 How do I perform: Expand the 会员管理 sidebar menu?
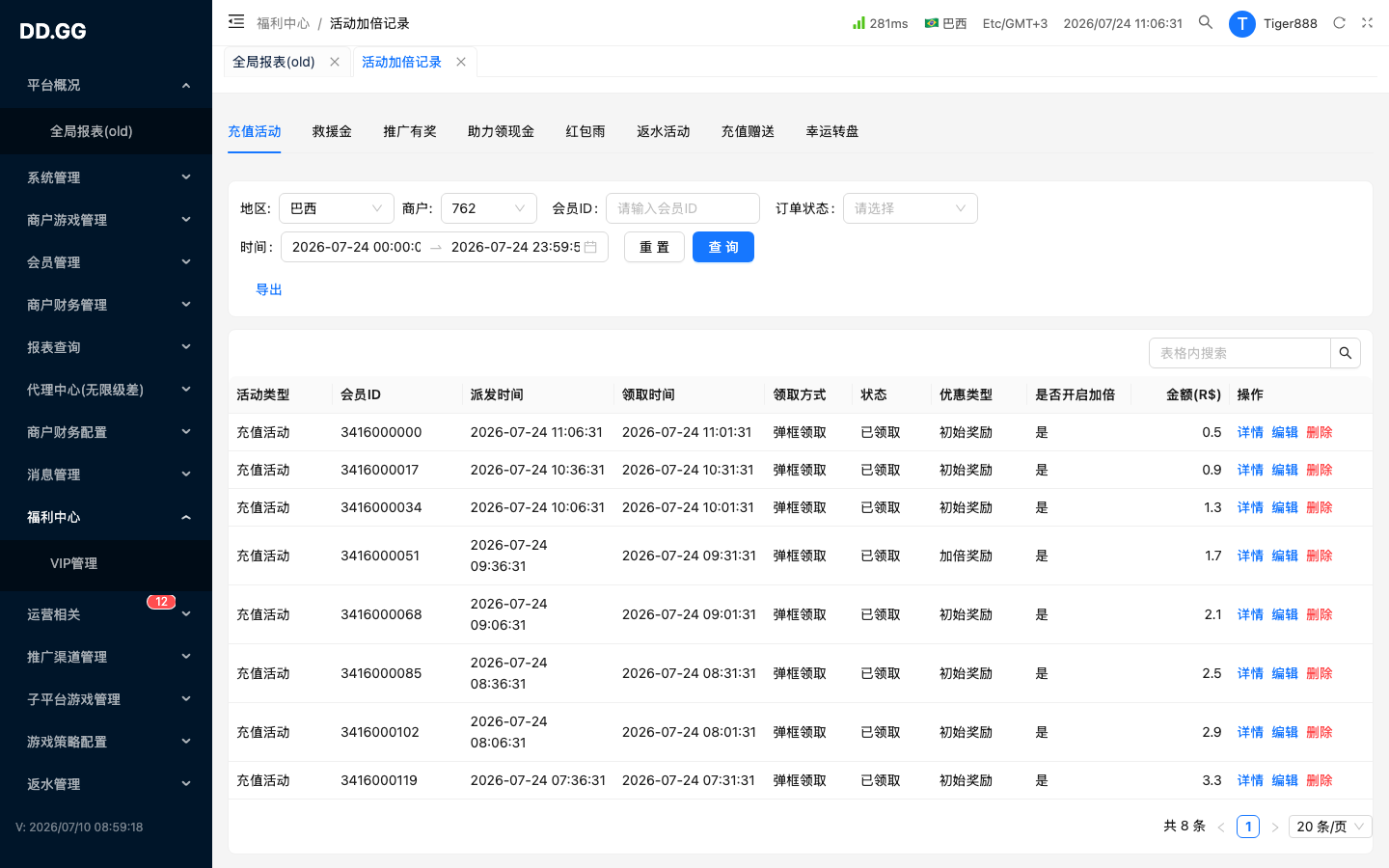click(x=106, y=262)
